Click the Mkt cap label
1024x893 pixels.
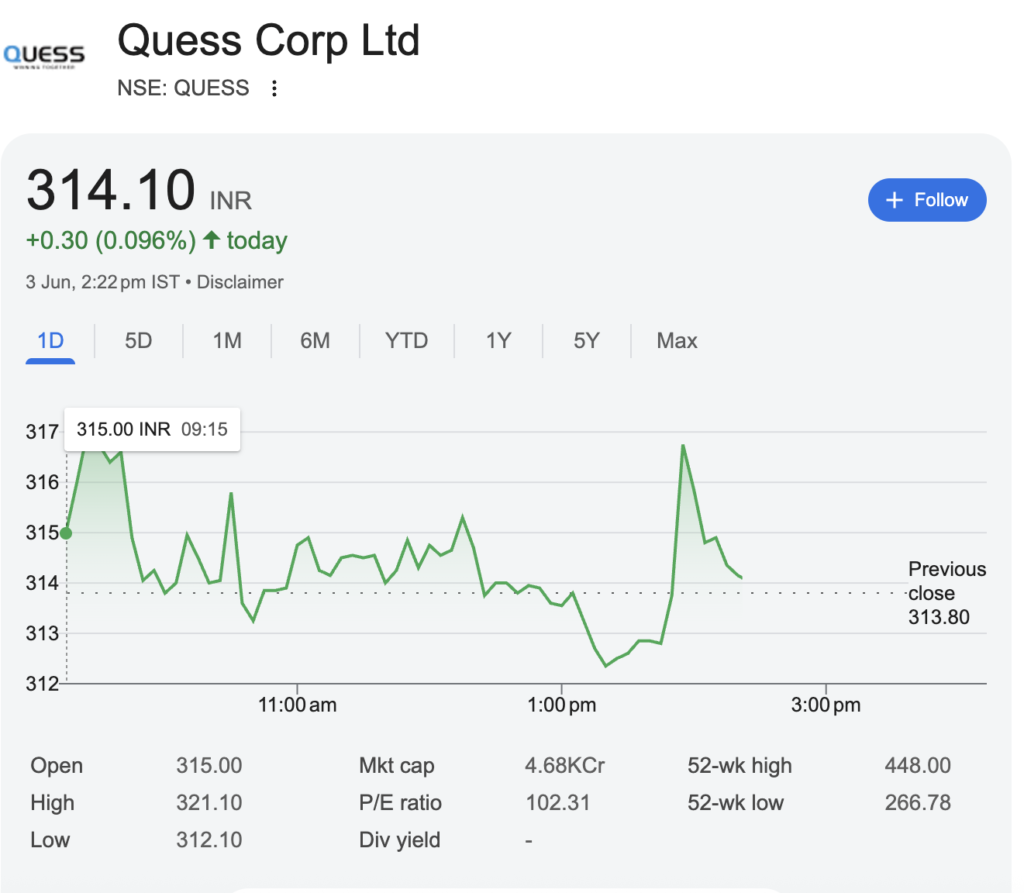[396, 766]
